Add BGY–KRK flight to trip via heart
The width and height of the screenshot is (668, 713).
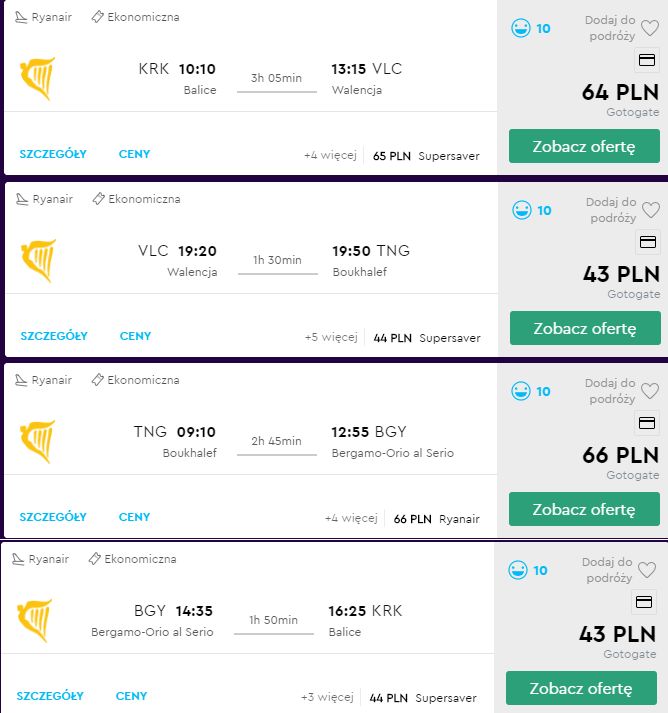point(647,570)
